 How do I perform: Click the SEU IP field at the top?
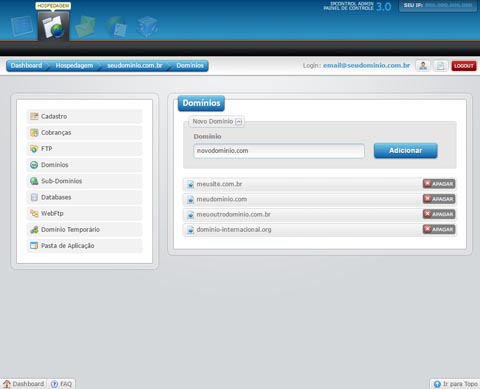click(x=438, y=6)
